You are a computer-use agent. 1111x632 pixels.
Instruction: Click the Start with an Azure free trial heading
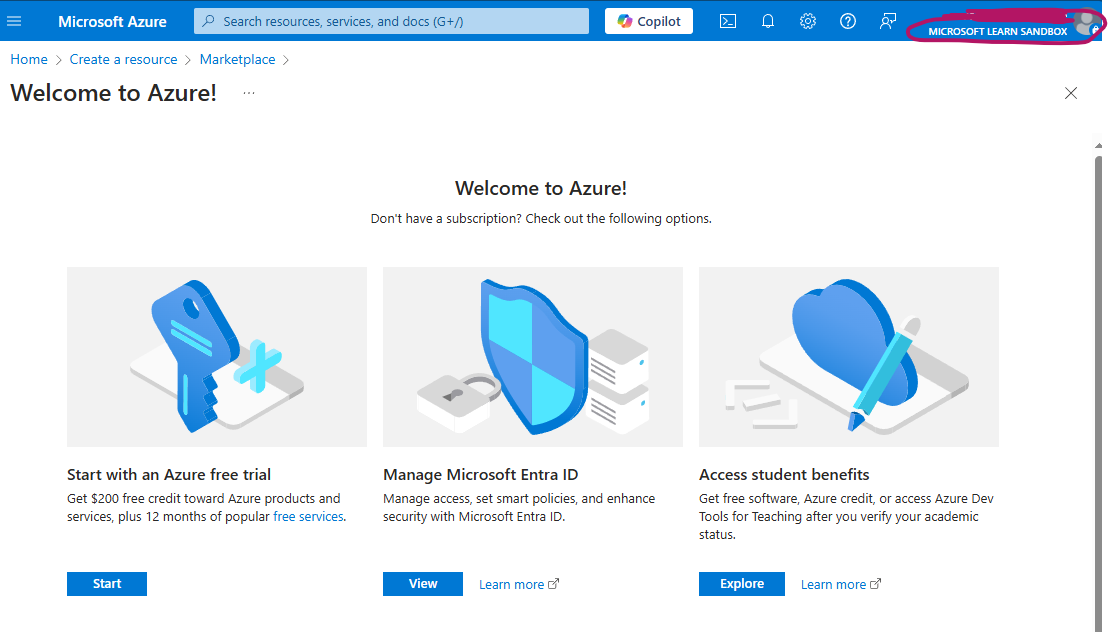(169, 475)
